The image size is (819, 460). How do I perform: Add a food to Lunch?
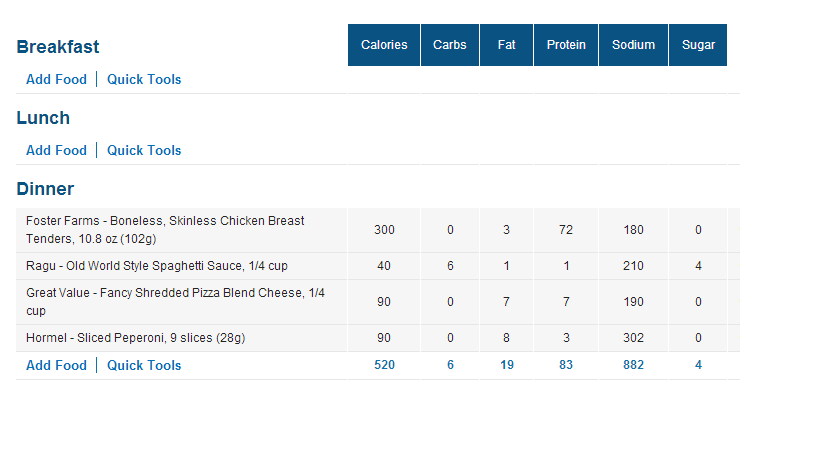56,150
